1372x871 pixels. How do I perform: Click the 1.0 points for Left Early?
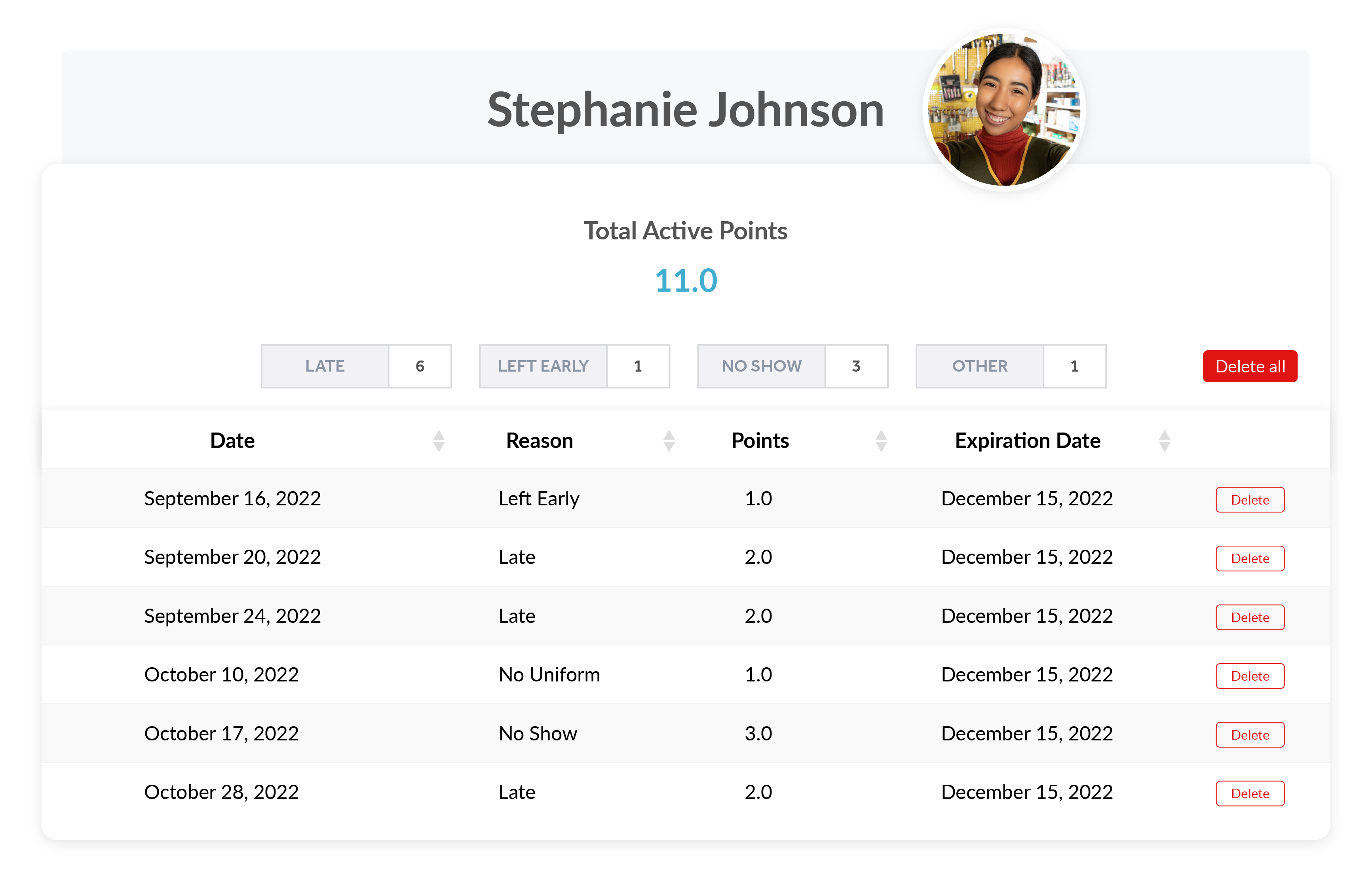(758, 499)
